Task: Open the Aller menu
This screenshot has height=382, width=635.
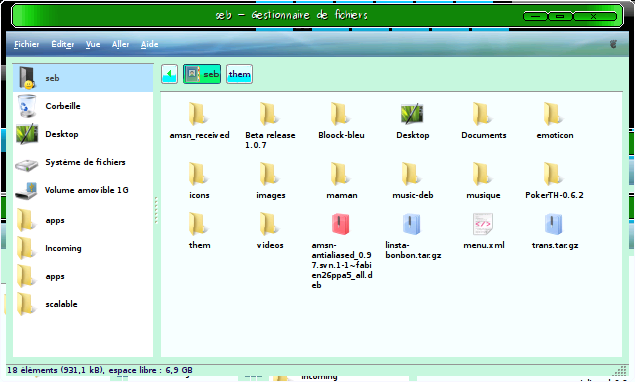Action: tap(120, 44)
